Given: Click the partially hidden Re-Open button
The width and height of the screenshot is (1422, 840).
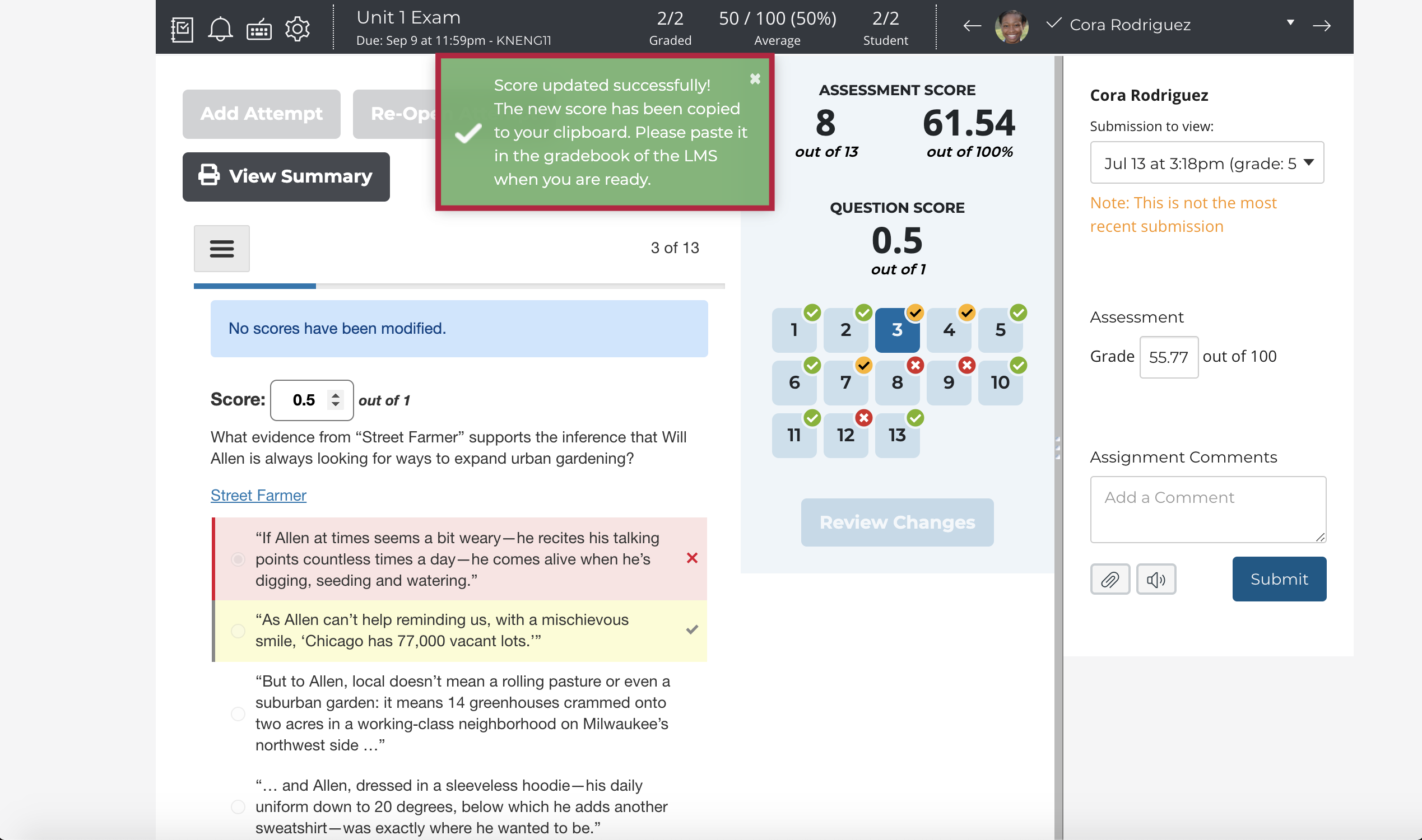Looking at the screenshot, I should [394, 114].
